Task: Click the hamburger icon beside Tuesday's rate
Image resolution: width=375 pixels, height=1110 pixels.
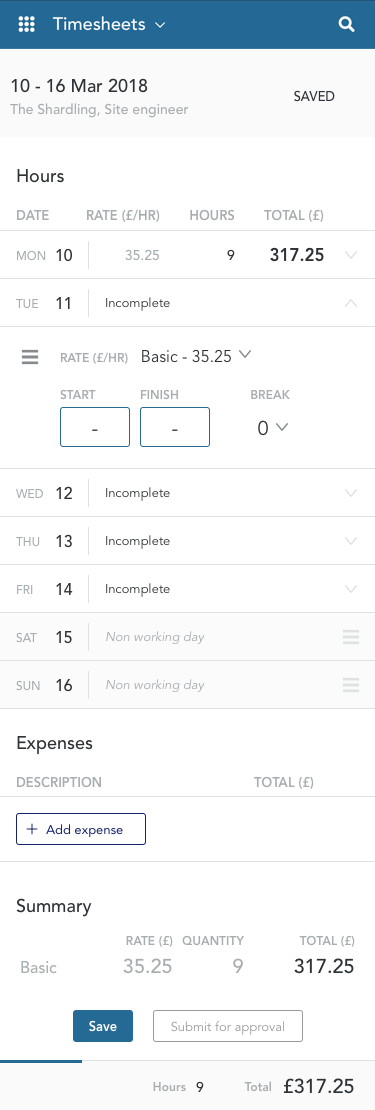Action: click(30, 357)
